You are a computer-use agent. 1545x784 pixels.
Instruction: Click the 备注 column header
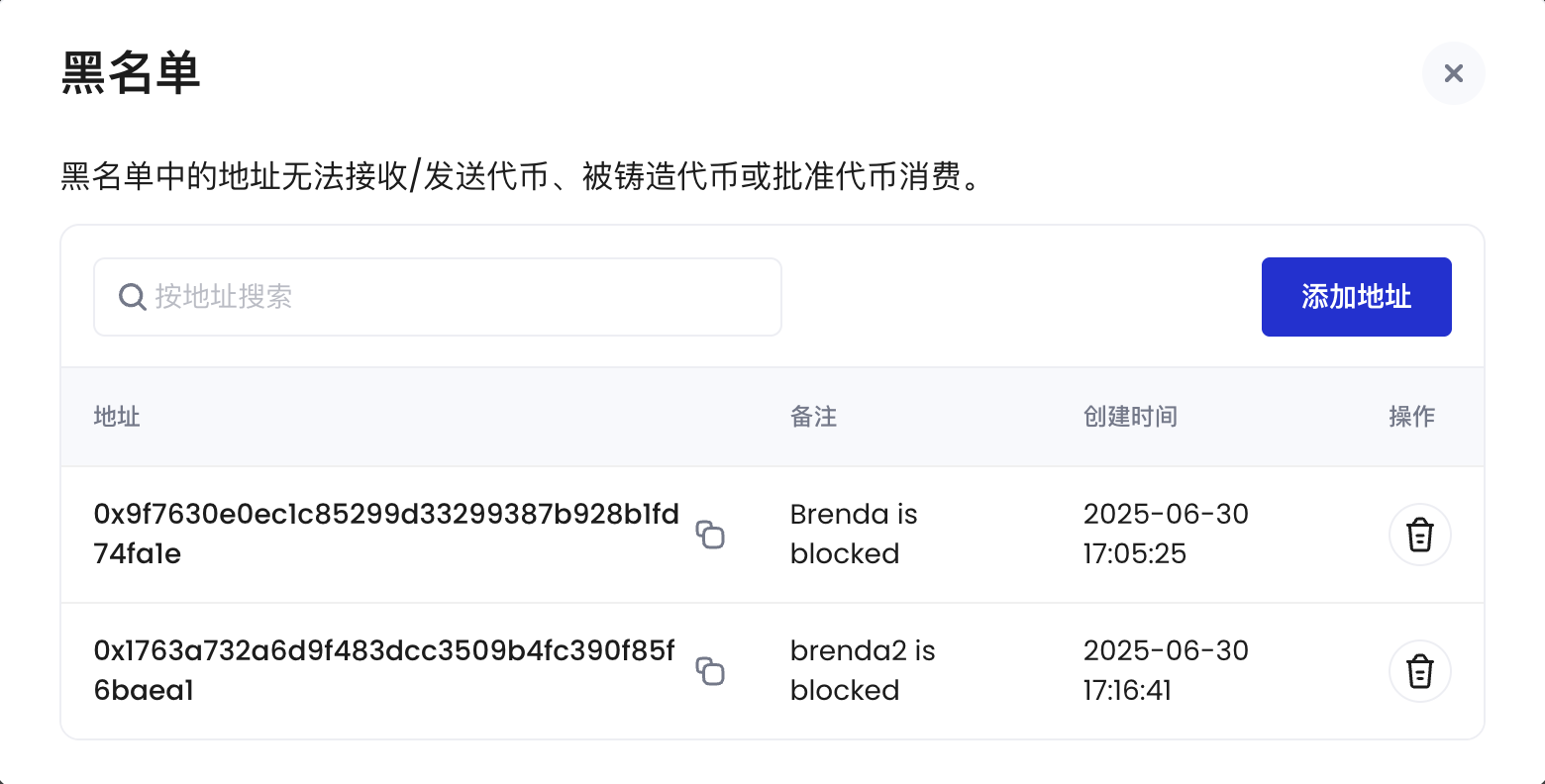[x=813, y=417]
